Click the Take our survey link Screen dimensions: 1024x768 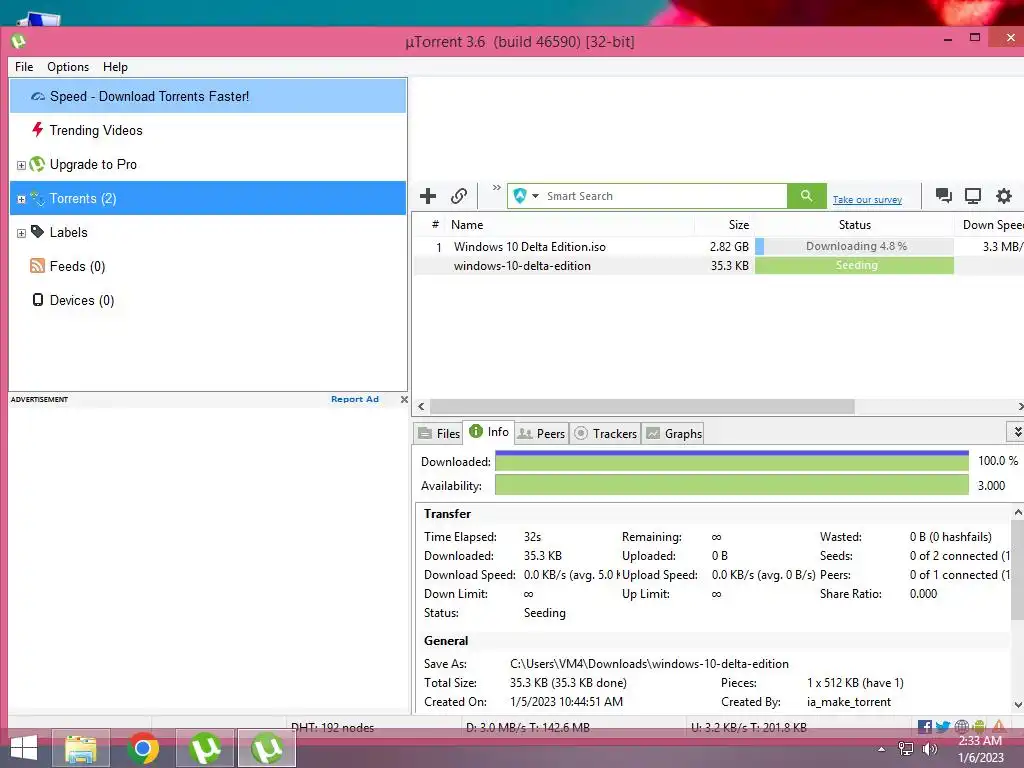click(x=867, y=200)
